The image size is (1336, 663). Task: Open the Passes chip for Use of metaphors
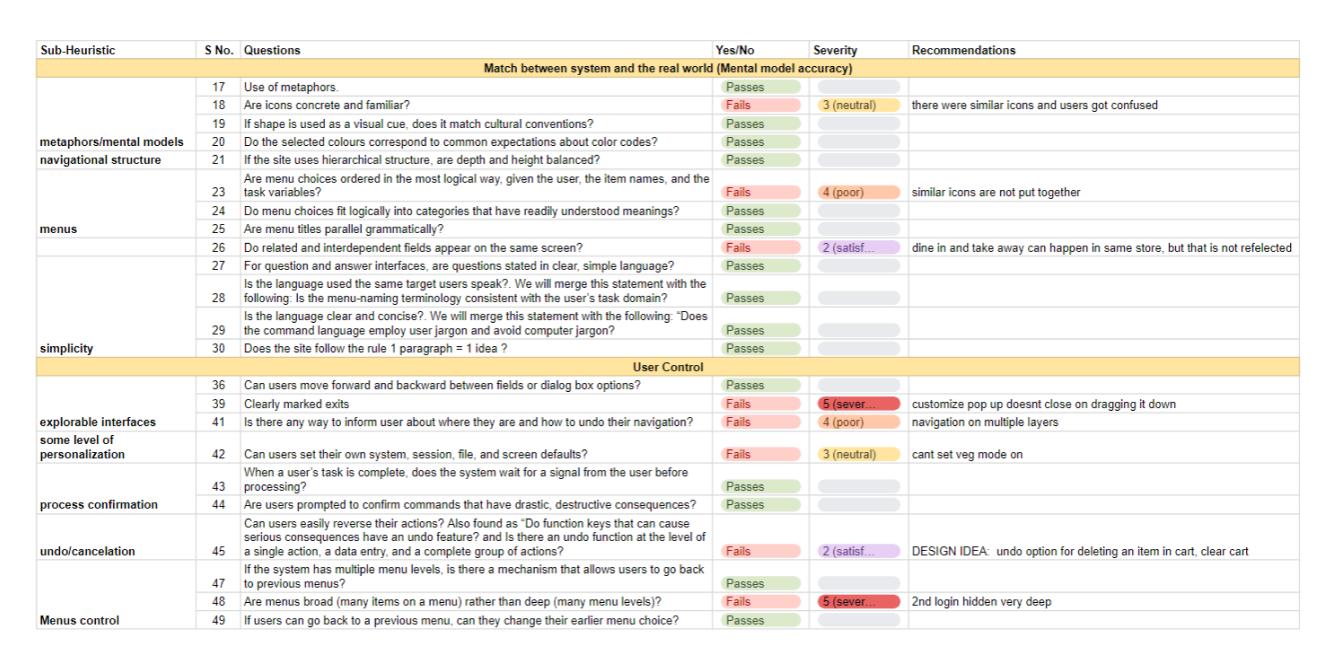760,87
